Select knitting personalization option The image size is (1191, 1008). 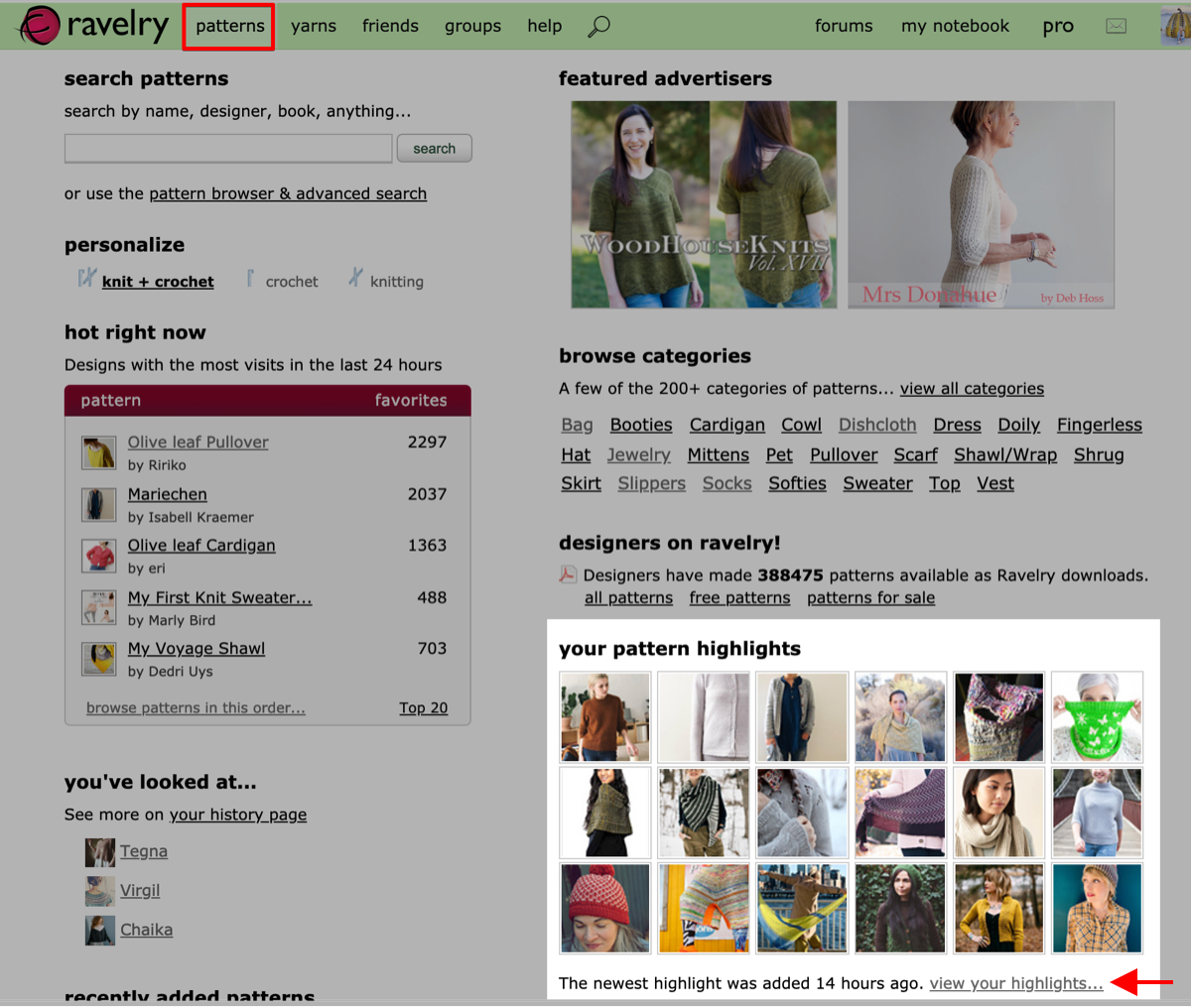coord(397,282)
